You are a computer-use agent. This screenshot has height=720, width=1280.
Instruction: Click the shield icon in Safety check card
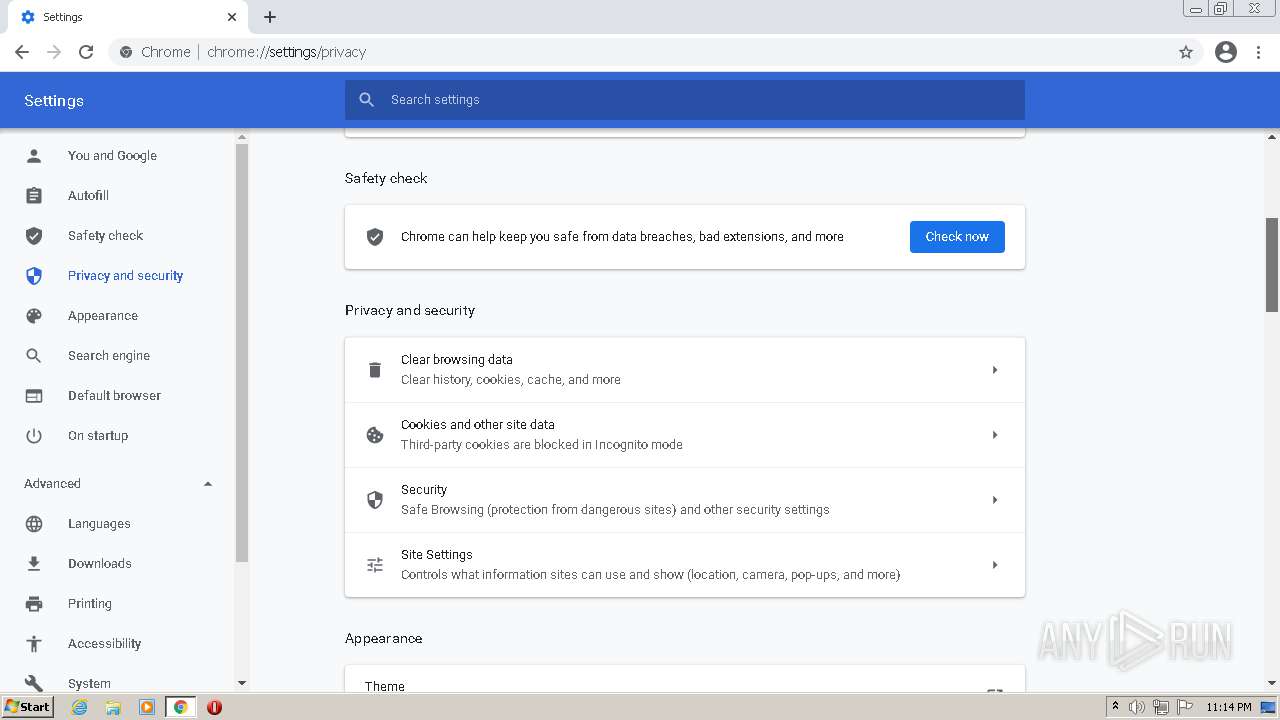pos(375,237)
